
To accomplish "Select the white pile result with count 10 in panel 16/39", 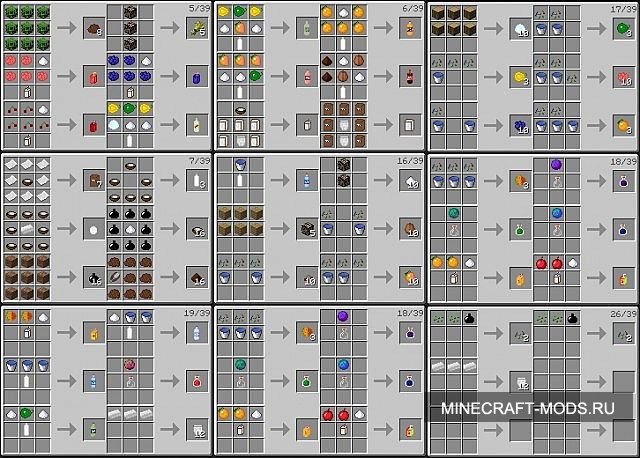I will 410,180.
